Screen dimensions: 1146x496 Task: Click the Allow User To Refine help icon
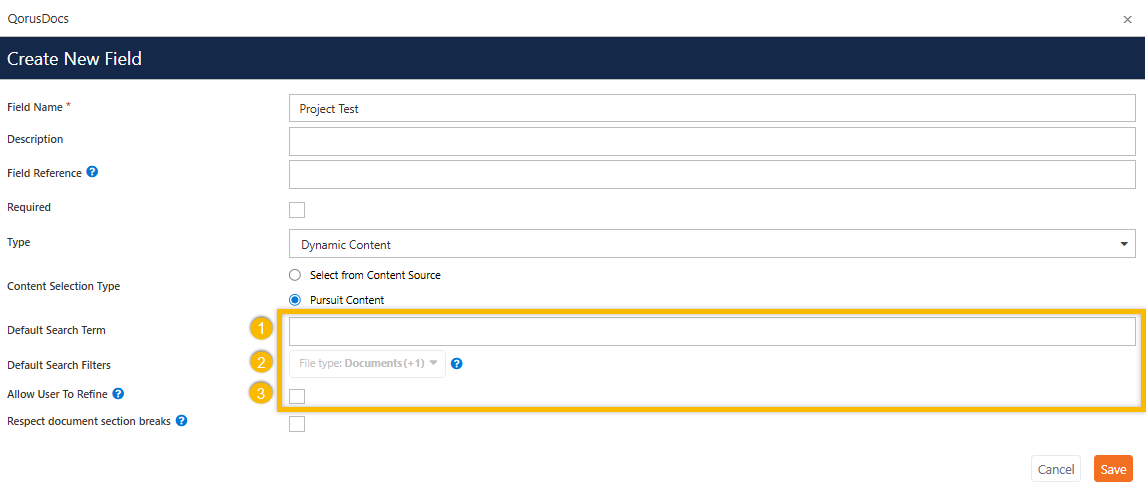(x=118, y=394)
